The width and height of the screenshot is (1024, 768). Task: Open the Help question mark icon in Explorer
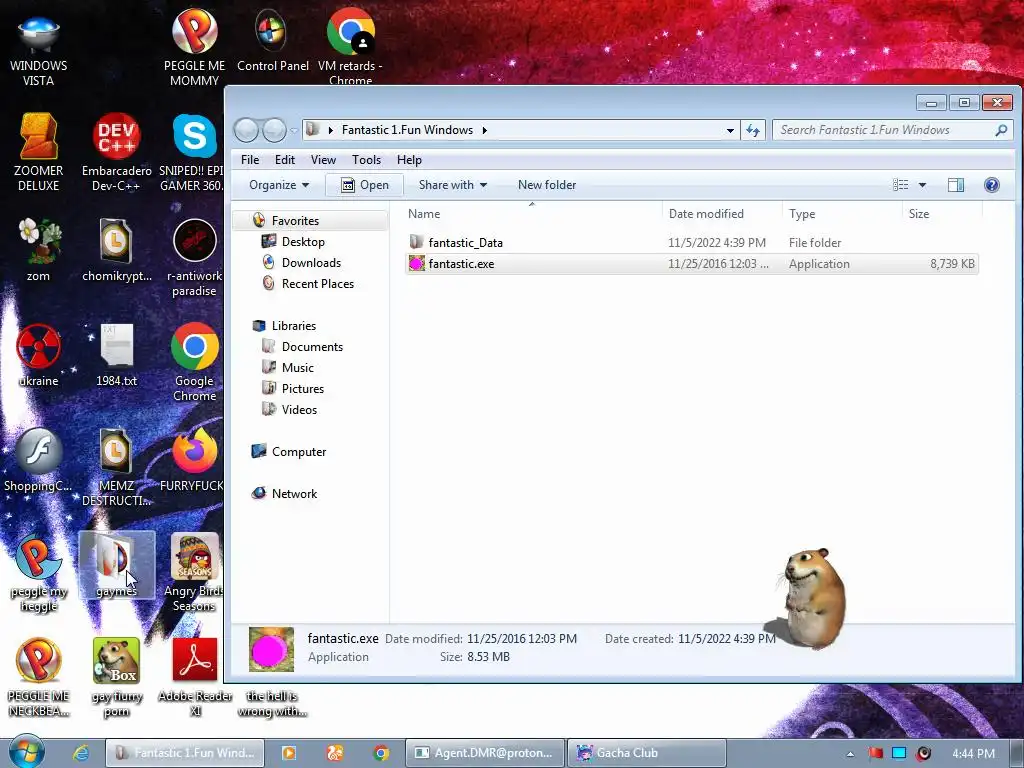tap(991, 185)
